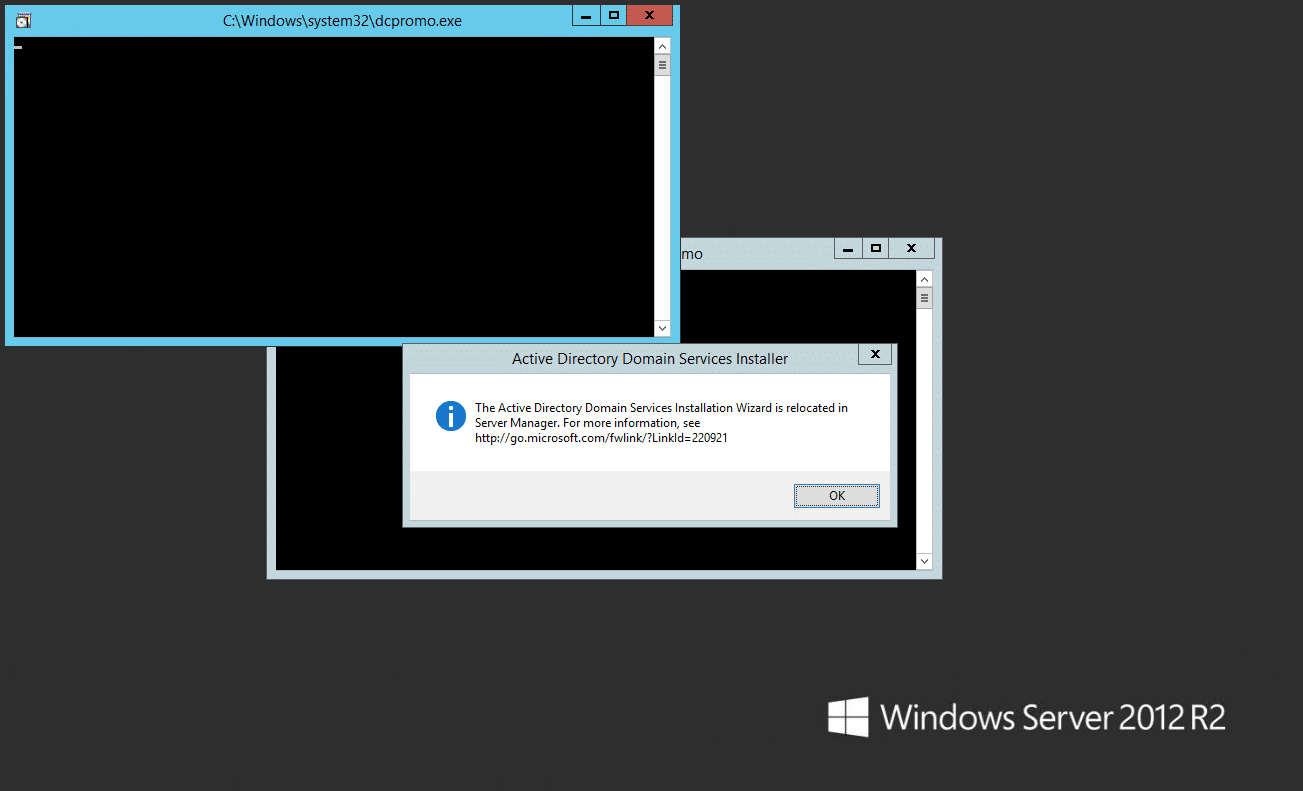Click the scrollbar thumb in the dcpromo.exe window
1303x791 pixels.
coord(662,65)
